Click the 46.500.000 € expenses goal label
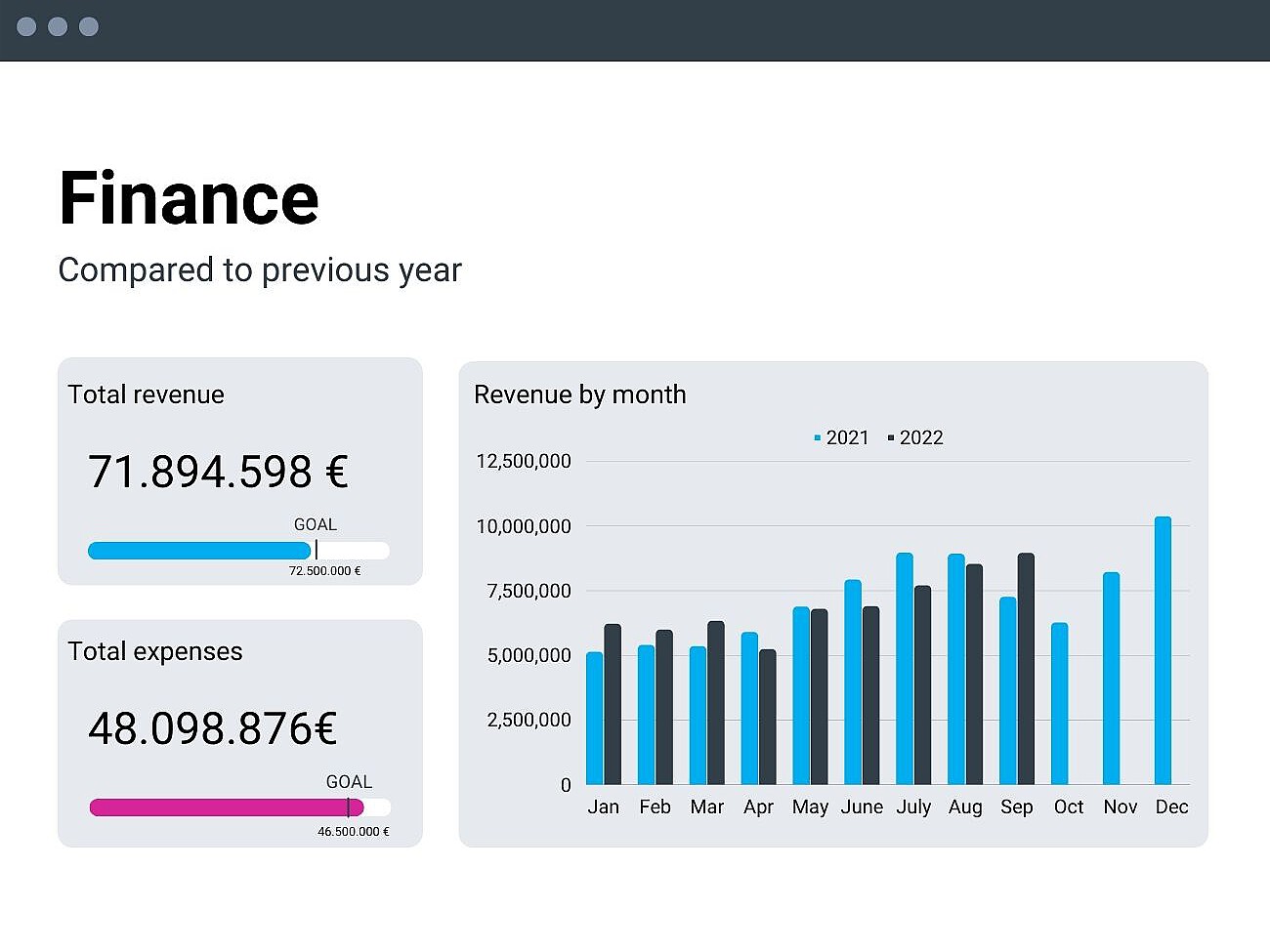This screenshot has width=1270, height=952. point(354,832)
